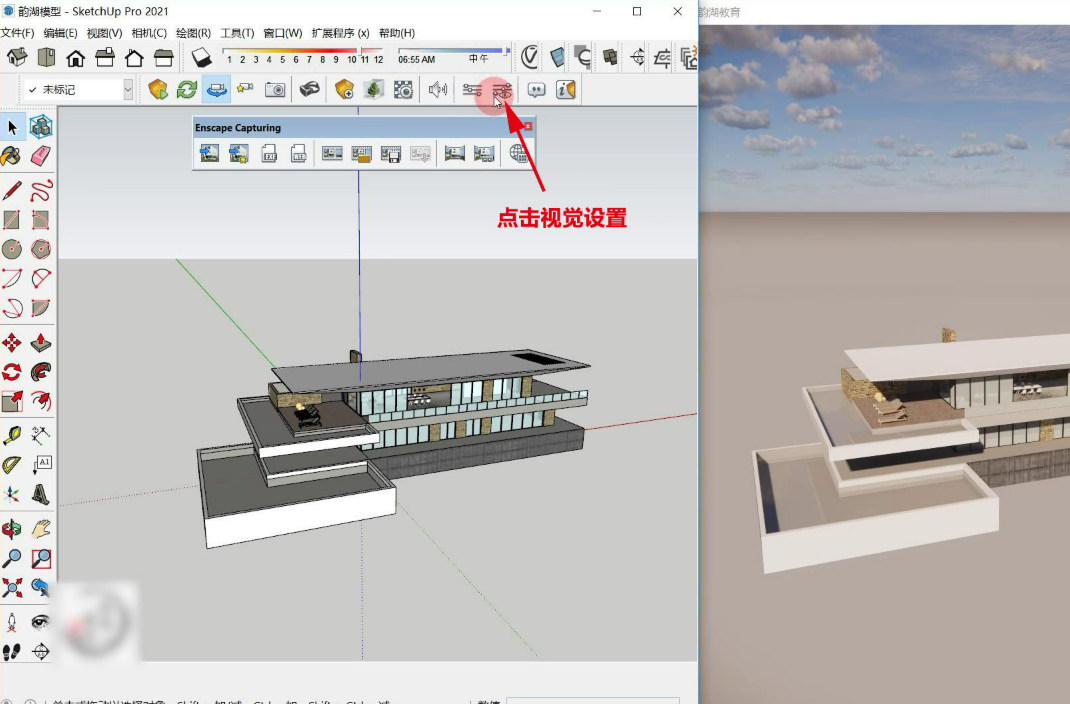The width and height of the screenshot is (1070, 704).
Task: Close the Enscape Capturing toolbar
Action: 527,126
